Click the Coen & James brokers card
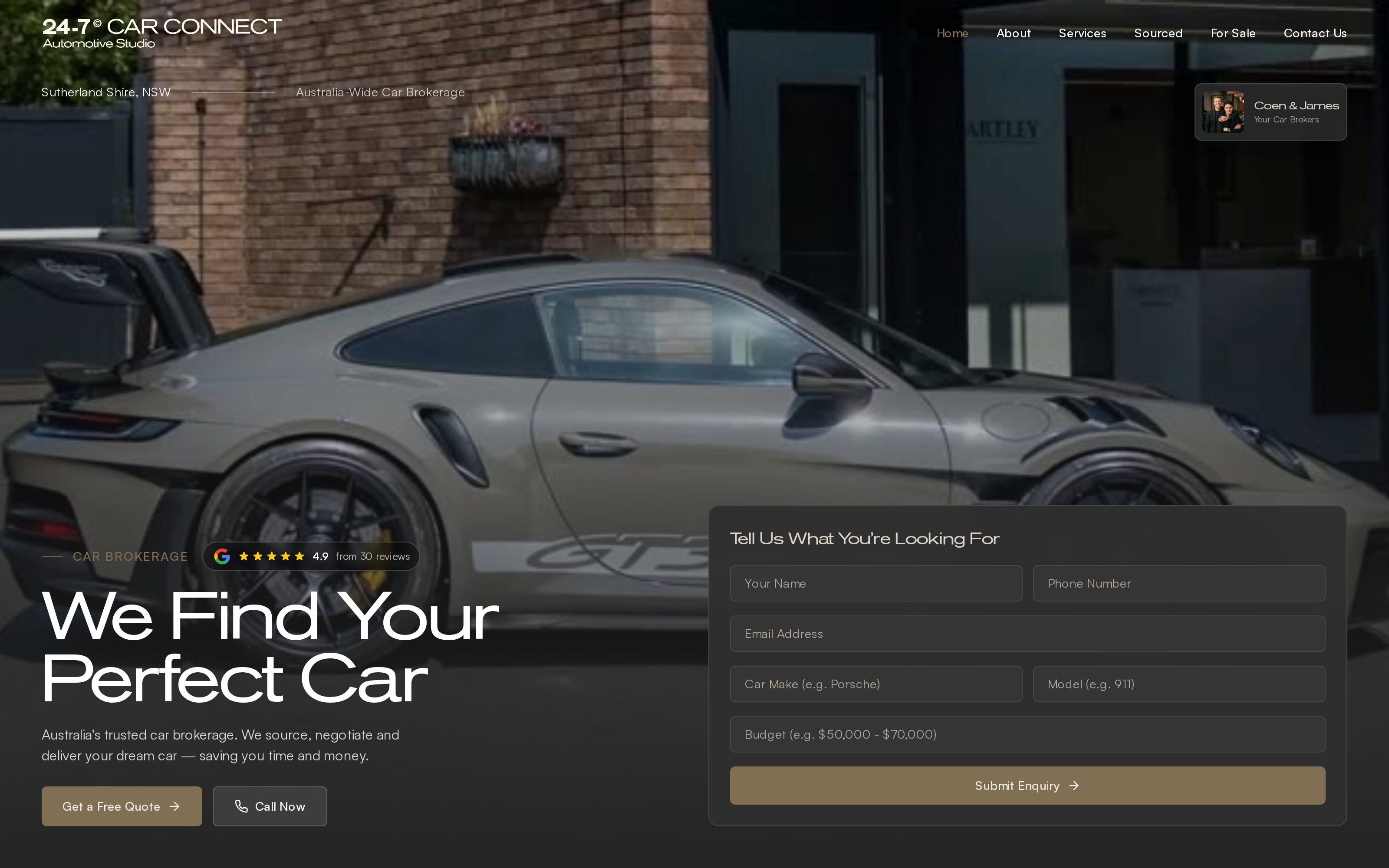 [x=1270, y=112]
